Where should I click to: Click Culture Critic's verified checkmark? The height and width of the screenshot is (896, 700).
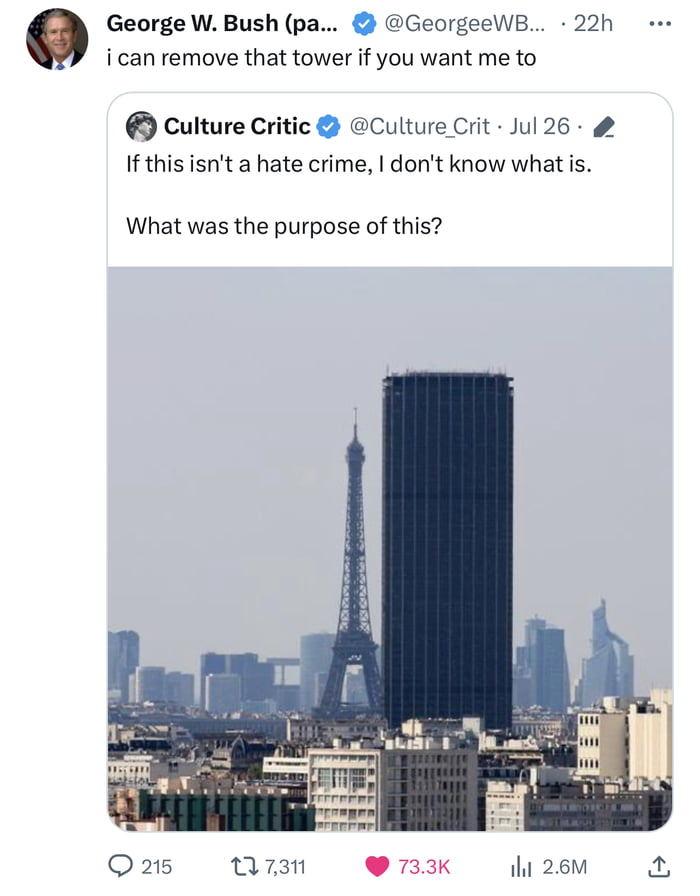tap(329, 126)
